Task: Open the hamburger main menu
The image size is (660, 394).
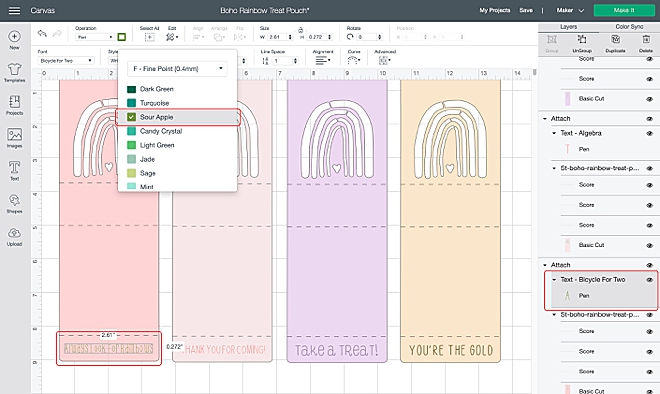Action: (14, 11)
